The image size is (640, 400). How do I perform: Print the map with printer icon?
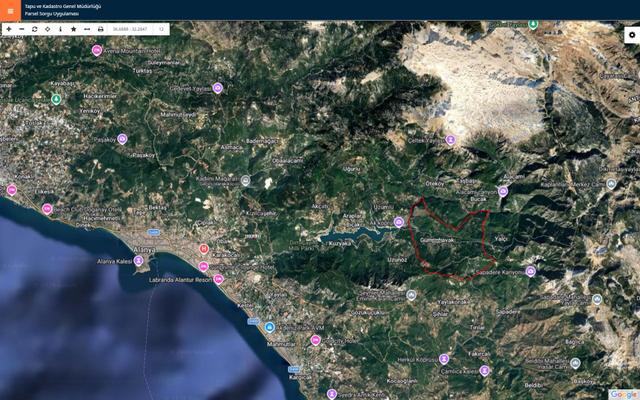100,29
